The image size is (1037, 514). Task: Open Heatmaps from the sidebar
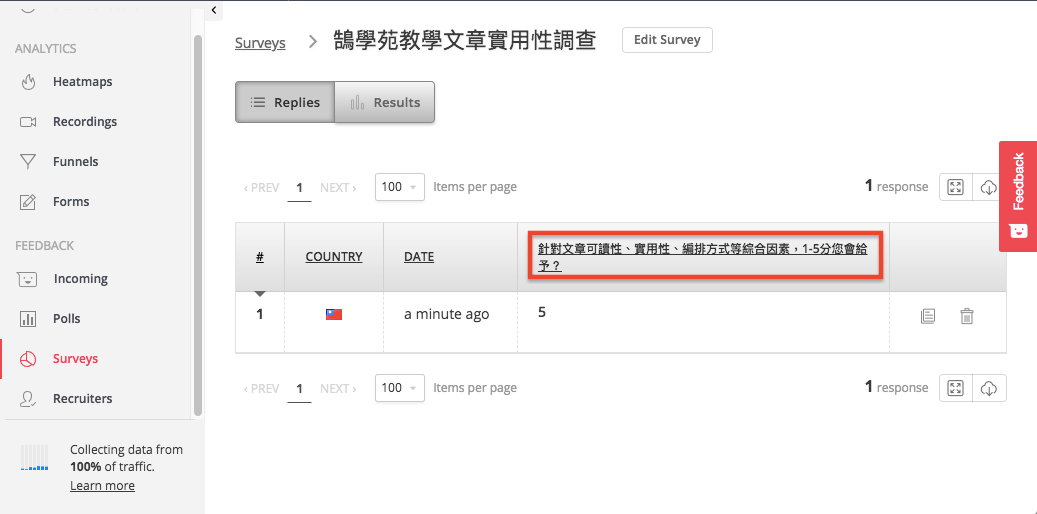[x=82, y=82]
